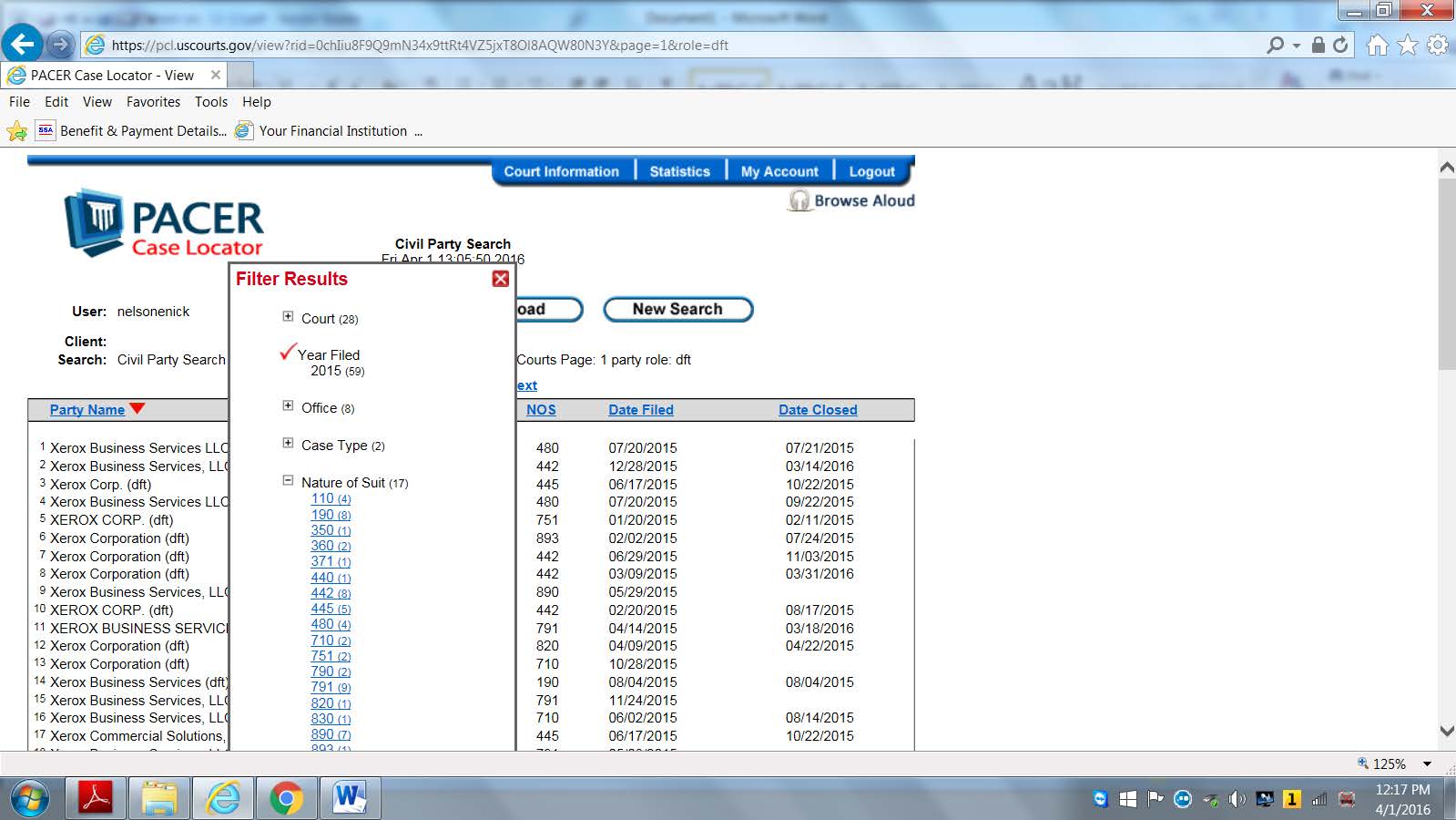The width and height of the screenshot is (1456, 820).
Task: Sort by Party Name column link
Action: [87, 410]
